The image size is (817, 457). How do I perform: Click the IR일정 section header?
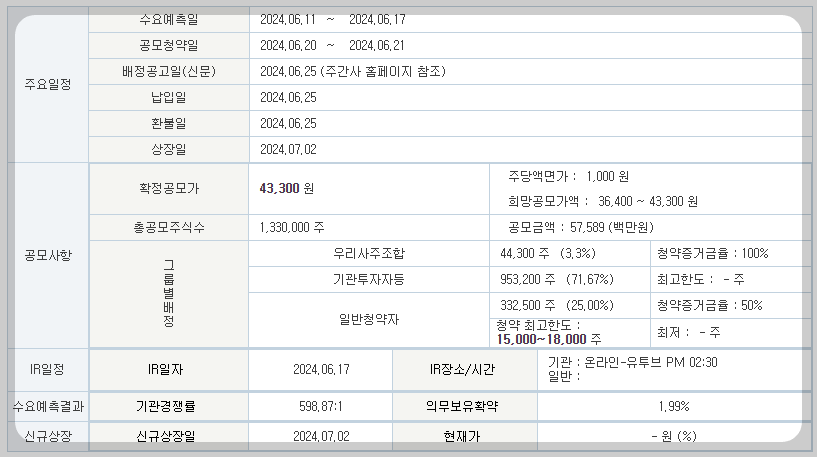(x=47, y=369)
